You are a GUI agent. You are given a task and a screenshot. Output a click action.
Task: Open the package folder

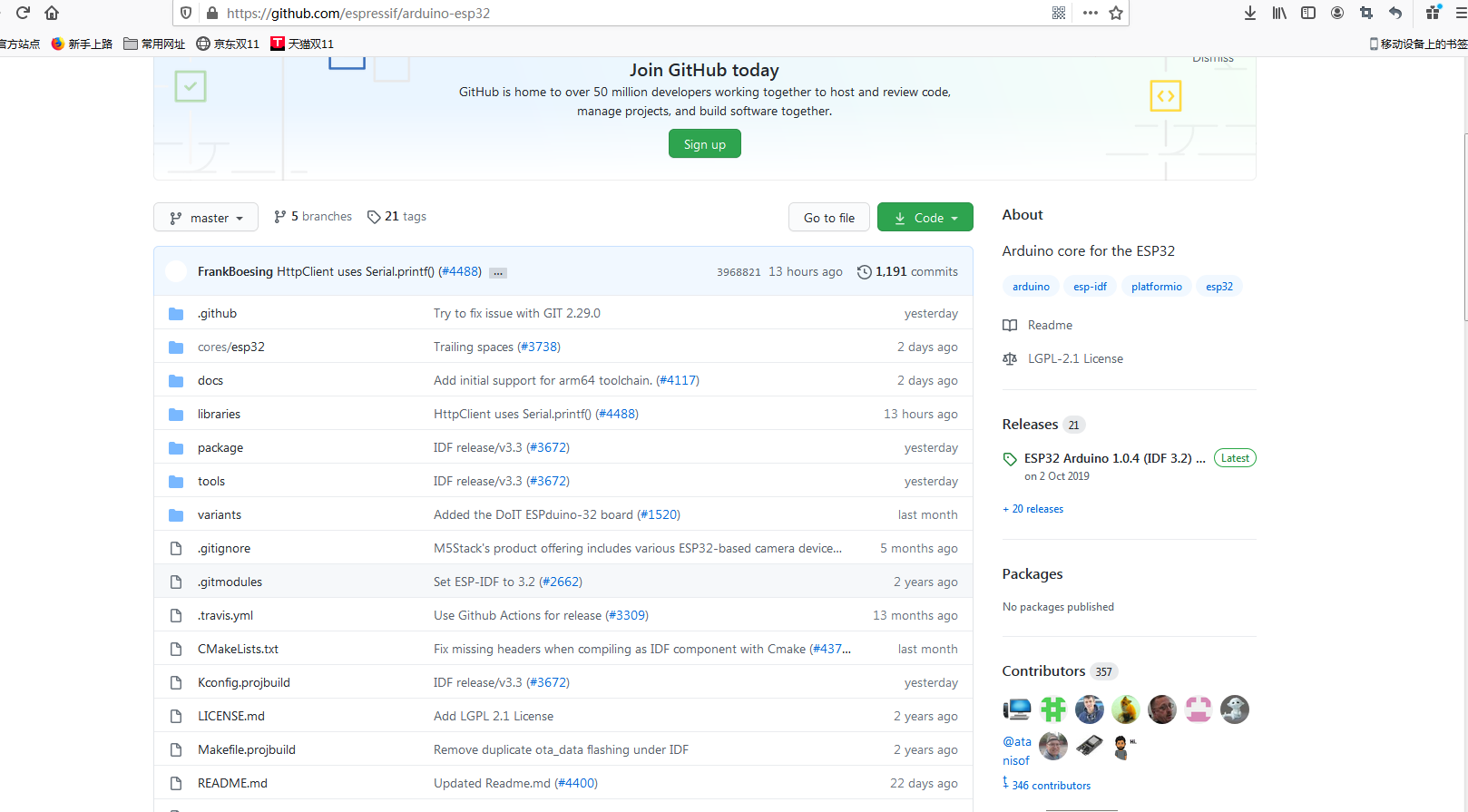[x=220, y=448]
